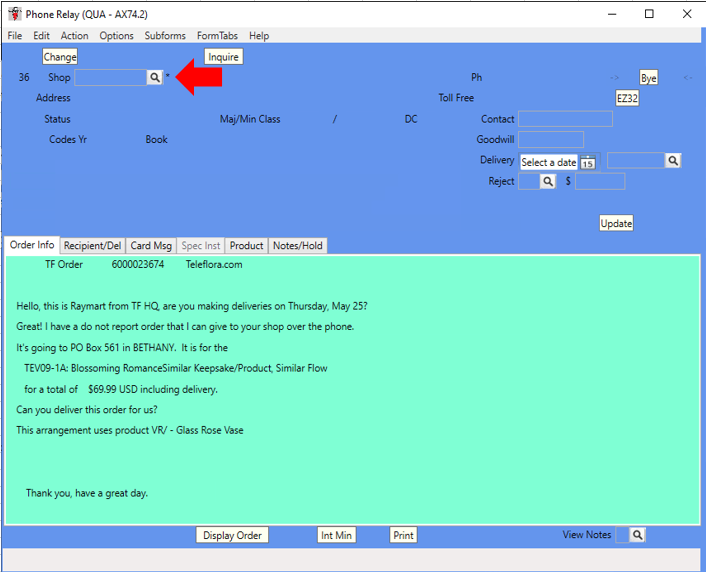Click the Update button
This screenshot has width=706, height=572.
616,223
